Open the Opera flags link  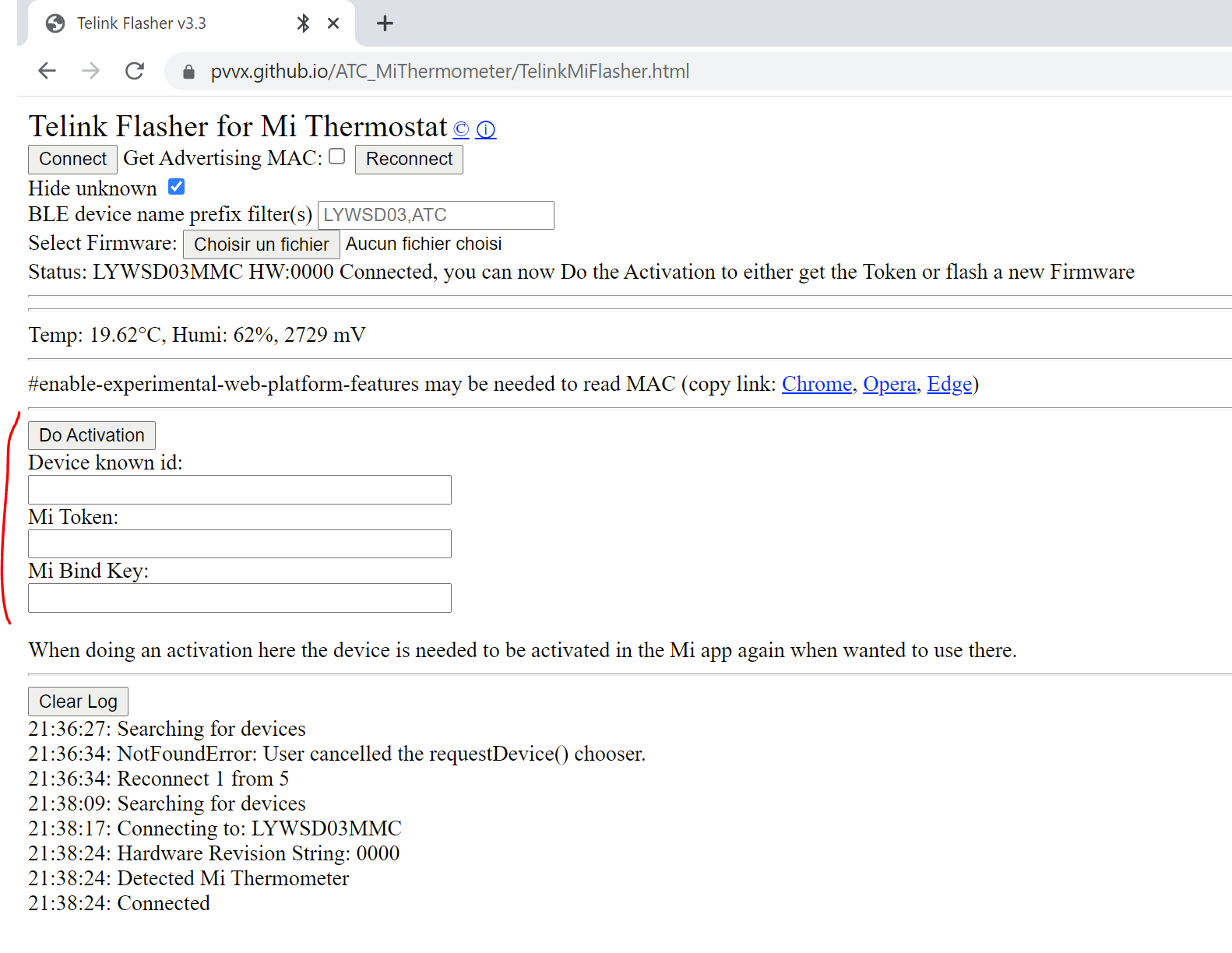[889, 384]
